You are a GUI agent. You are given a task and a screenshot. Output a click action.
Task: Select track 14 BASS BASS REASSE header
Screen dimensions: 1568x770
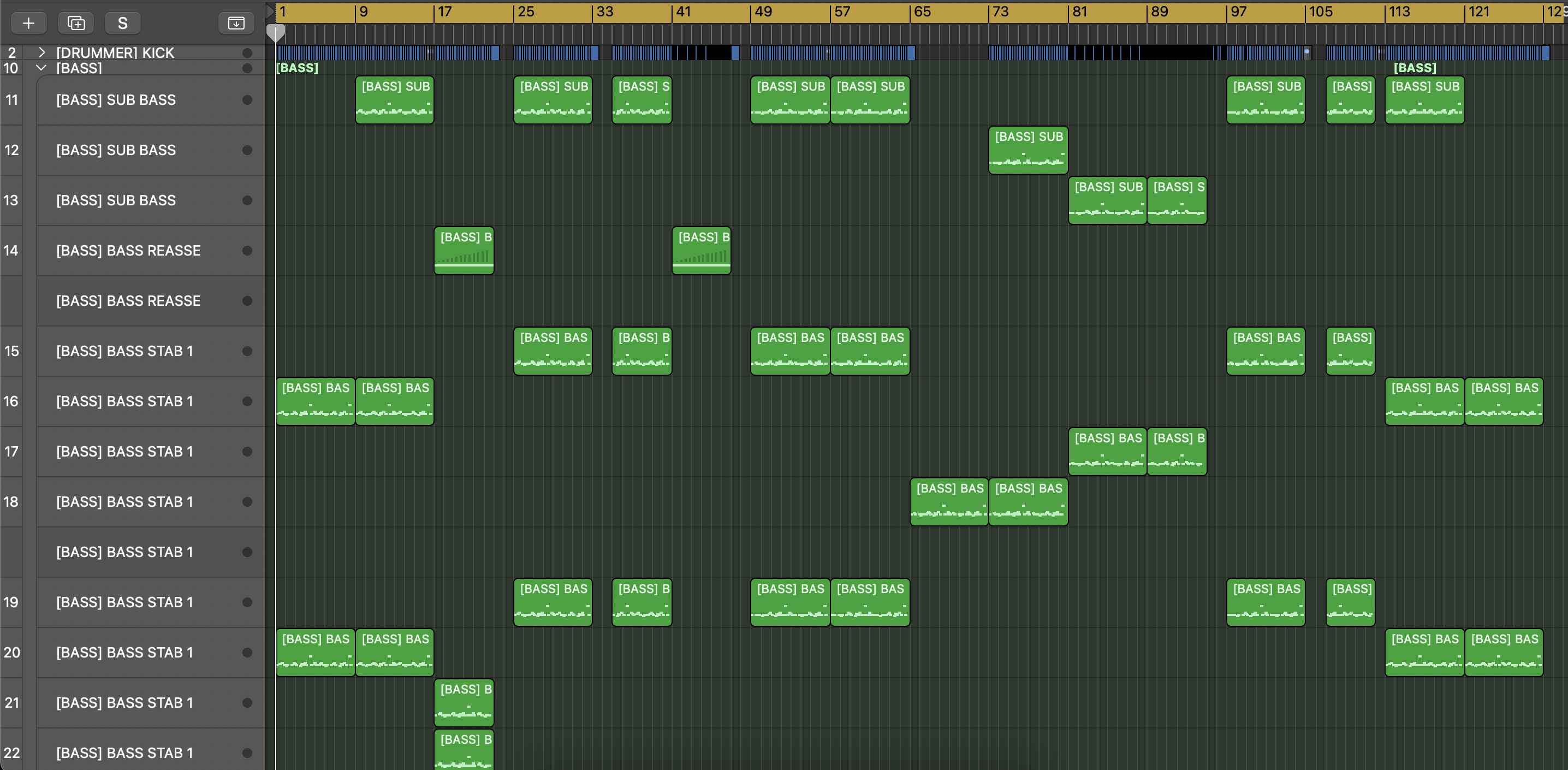pyautogui.click(x=128, y=251)
